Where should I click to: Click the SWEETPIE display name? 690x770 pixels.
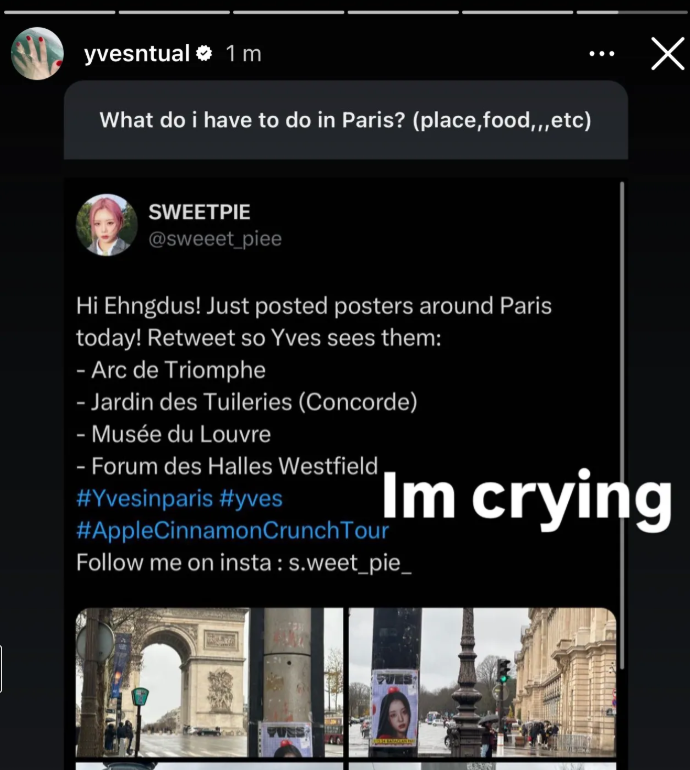click(199, 212)
